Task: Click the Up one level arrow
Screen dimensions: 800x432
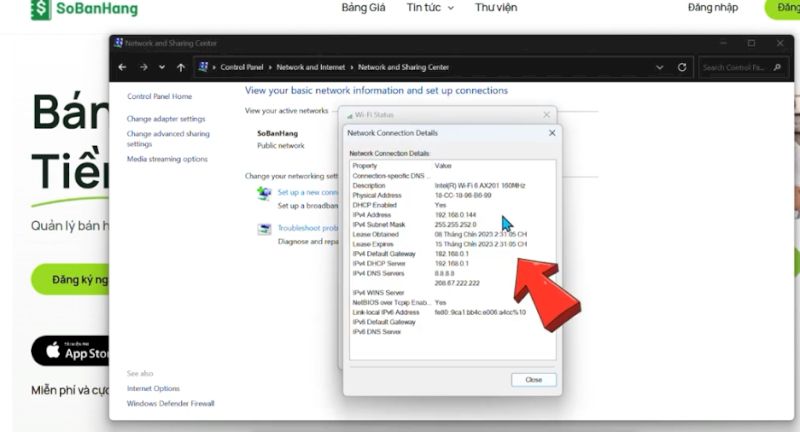Action: click(180, 67)
